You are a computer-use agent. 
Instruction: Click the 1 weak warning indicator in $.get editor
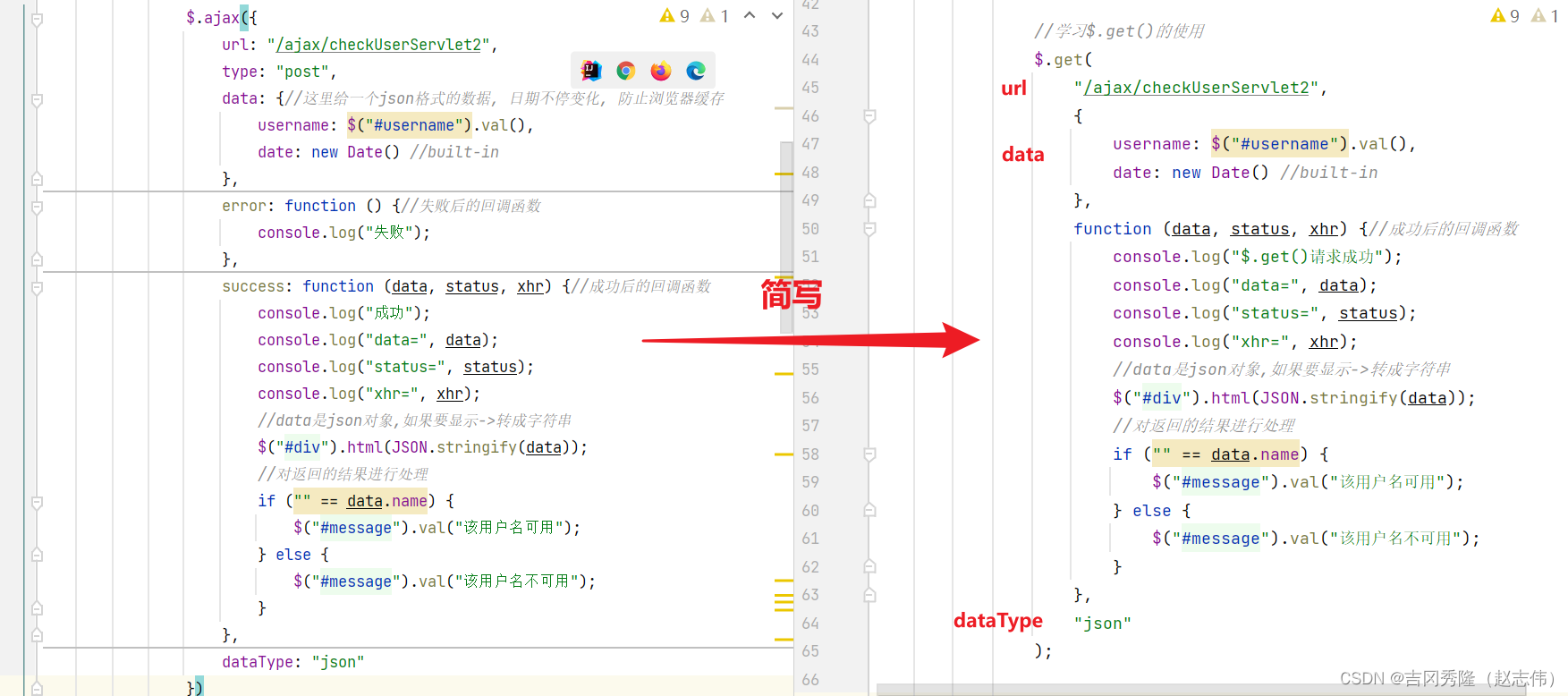click(1545, 16)
